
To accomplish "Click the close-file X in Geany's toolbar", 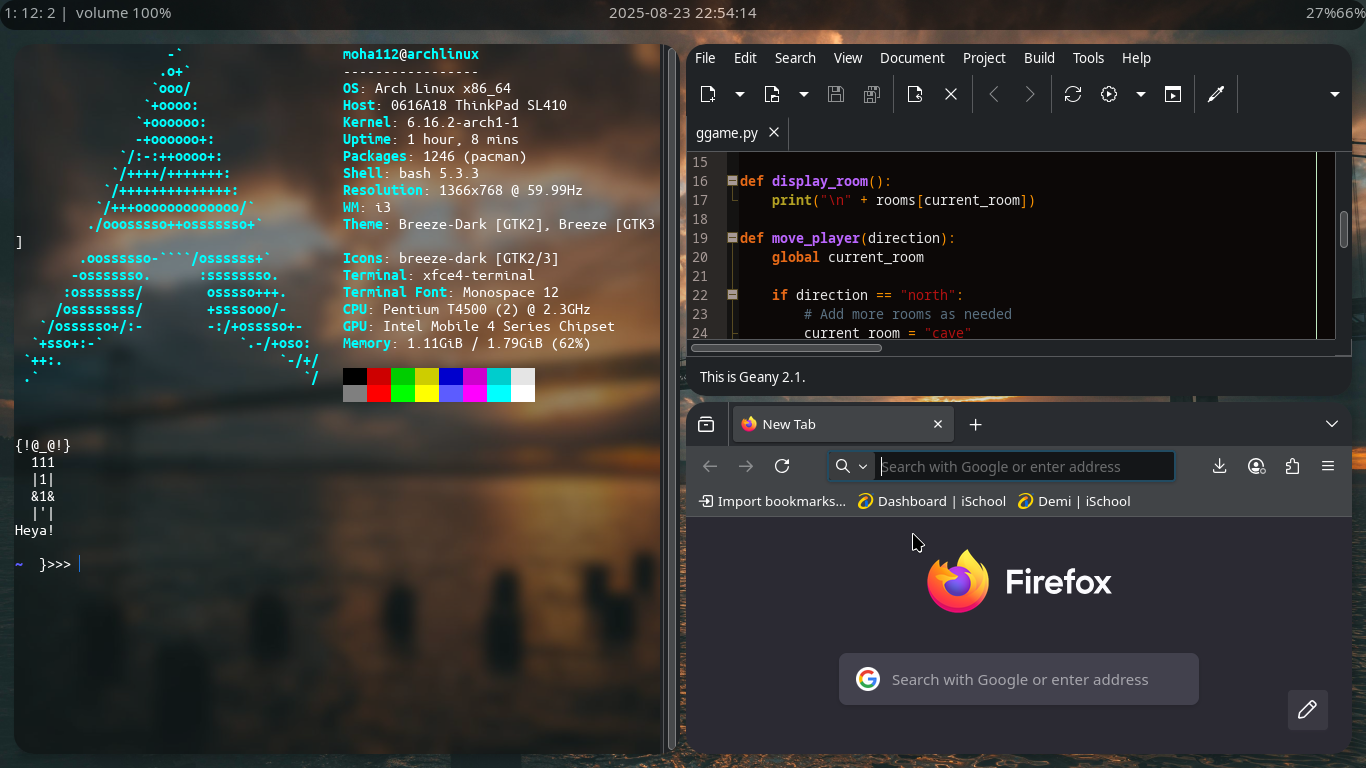I will pos(951,94).
